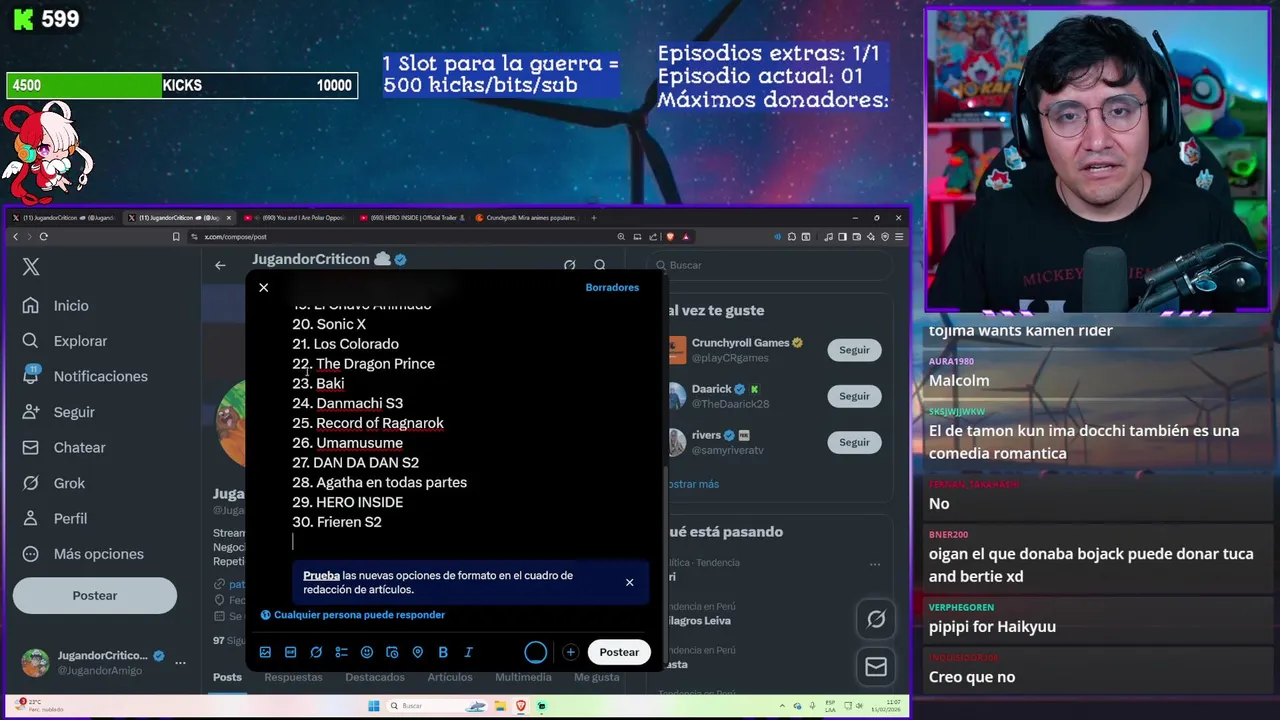Open Brave Shields lion icon
Screen dimensions: 1280x720
(x=670, y=237)
